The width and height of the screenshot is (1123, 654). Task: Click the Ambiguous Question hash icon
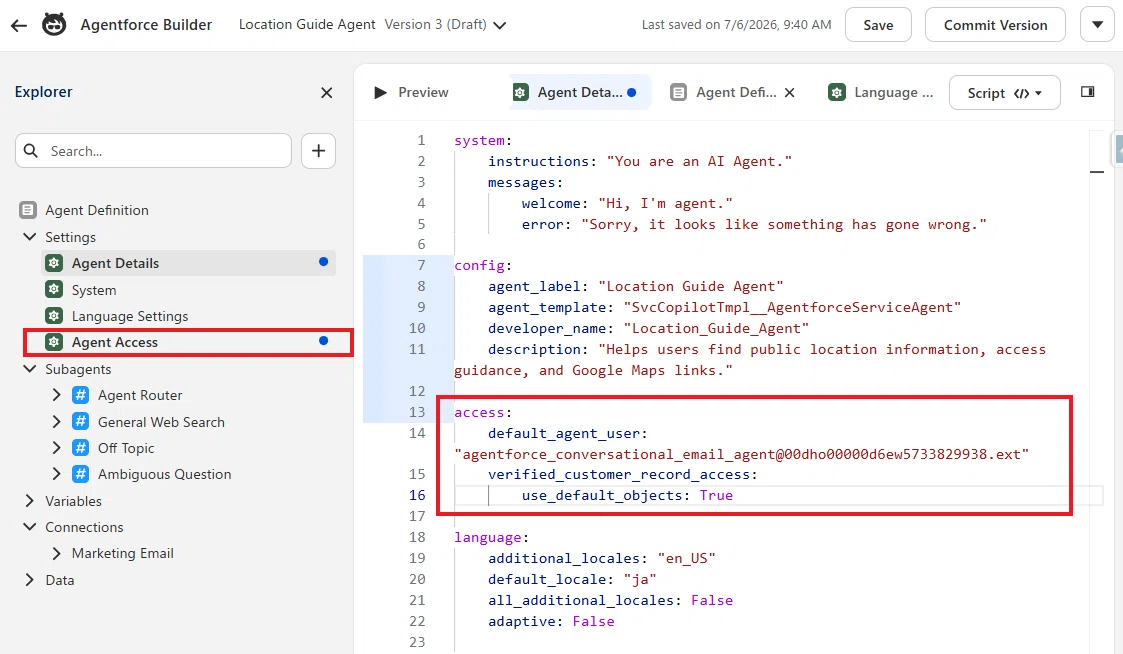(81, 474)
